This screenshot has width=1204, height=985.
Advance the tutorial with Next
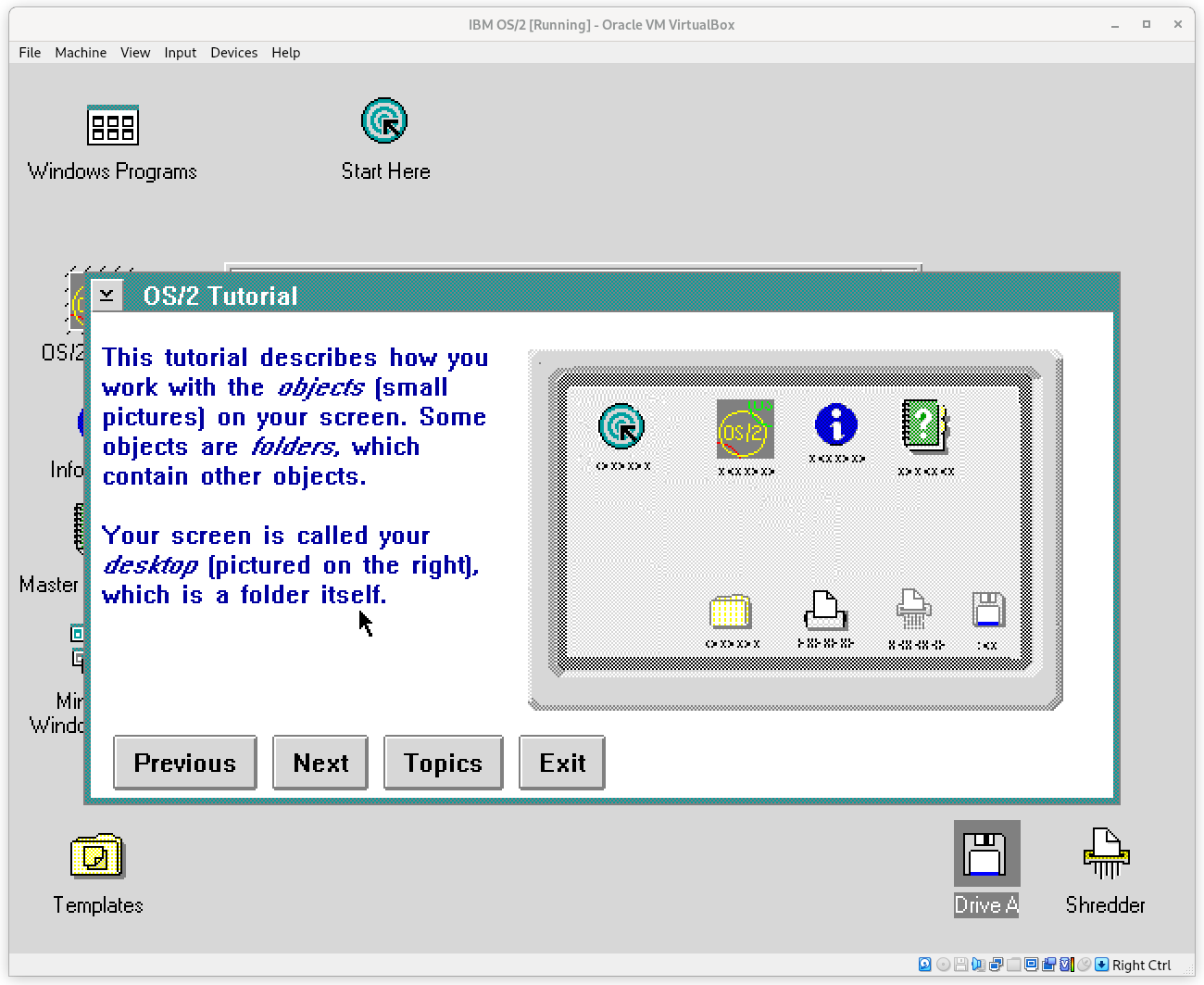pos(320,763)
